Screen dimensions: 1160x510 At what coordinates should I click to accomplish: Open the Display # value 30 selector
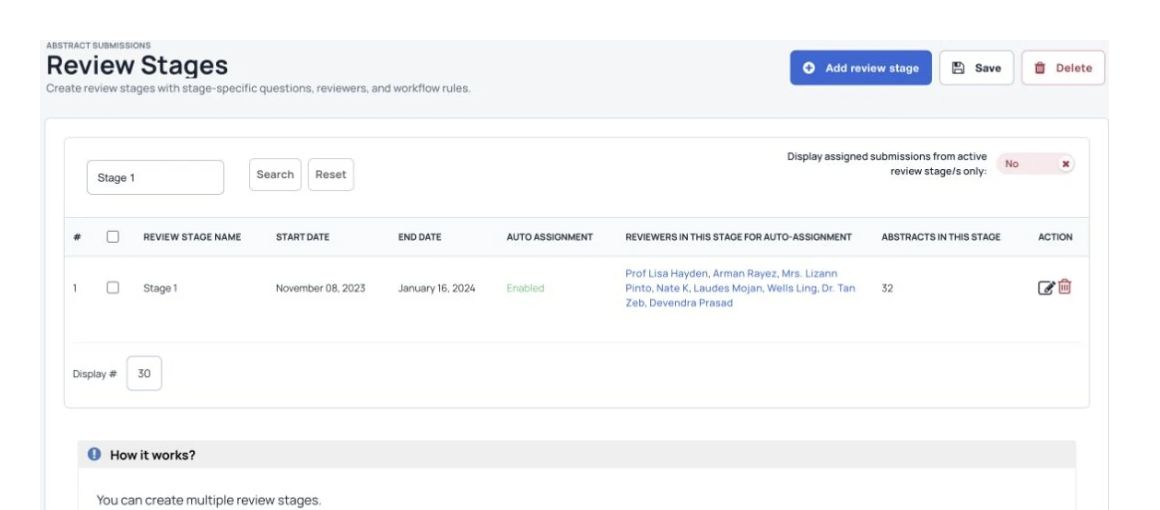click(x=144, y=374)
